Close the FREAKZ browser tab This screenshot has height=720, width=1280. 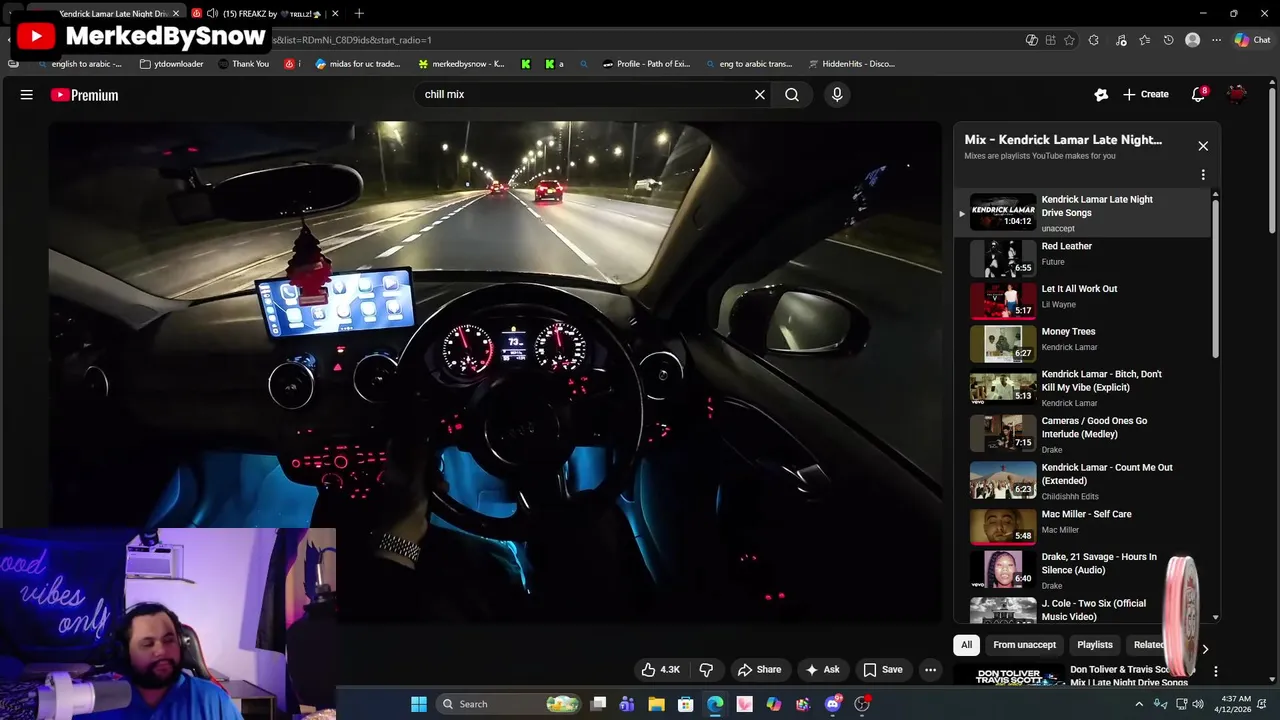[335, 14]
